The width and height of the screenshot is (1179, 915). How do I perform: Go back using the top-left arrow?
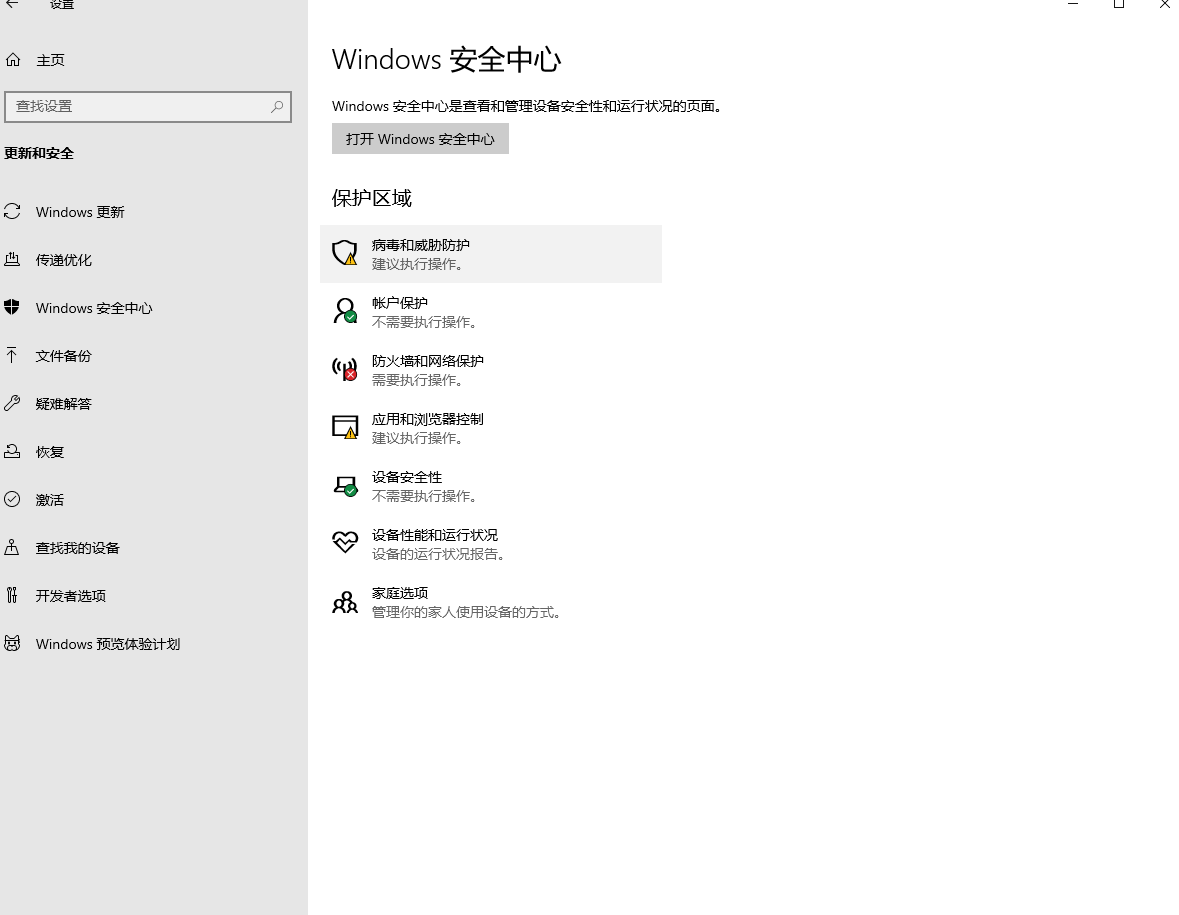point(13,5)
